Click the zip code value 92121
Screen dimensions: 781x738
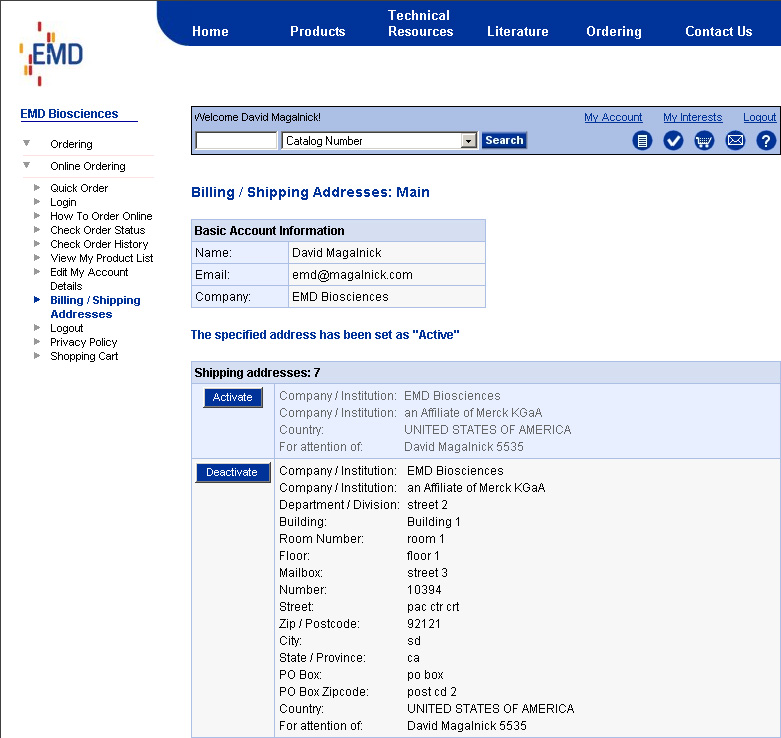[424, 624]
